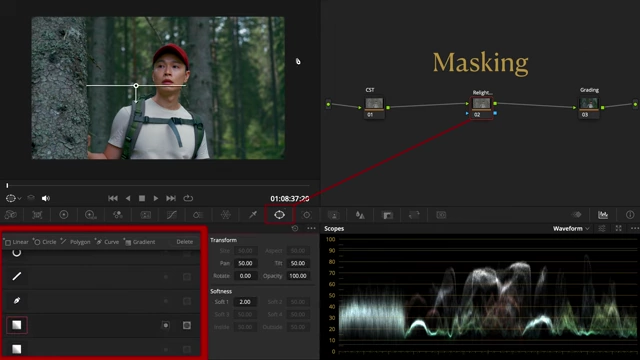Stop playback
Viewport: 640px width, 360px height.
coord(142,198)
